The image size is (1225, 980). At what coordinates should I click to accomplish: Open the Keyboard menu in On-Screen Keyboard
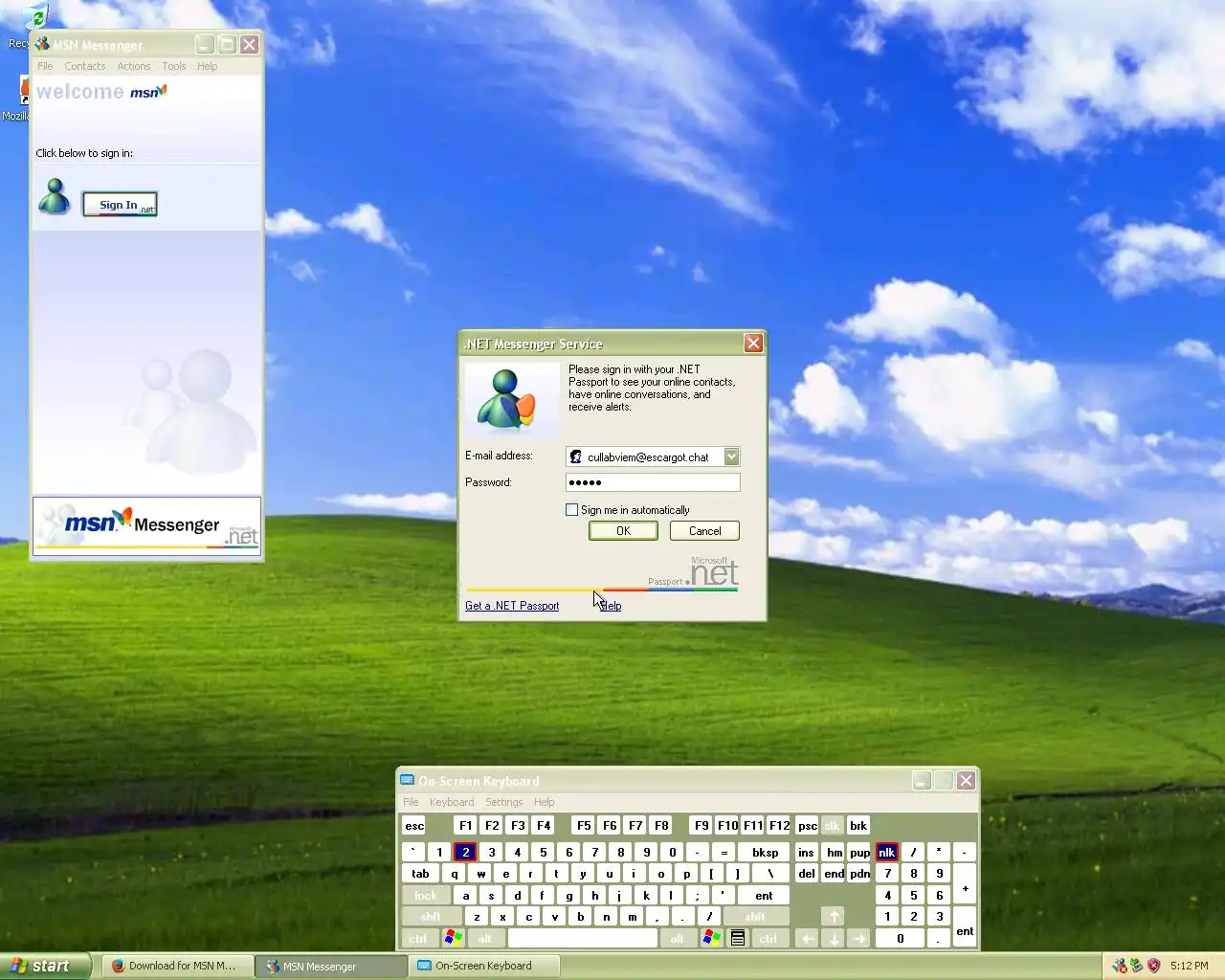pyautogui.click(x=452, y=802)
